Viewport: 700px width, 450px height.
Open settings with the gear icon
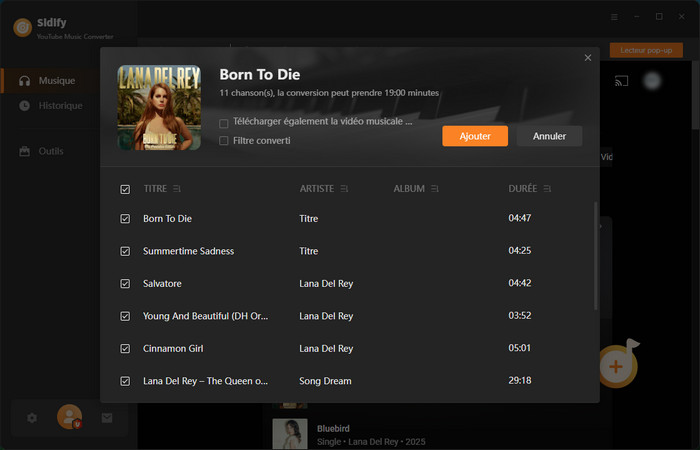click(32, 418)
